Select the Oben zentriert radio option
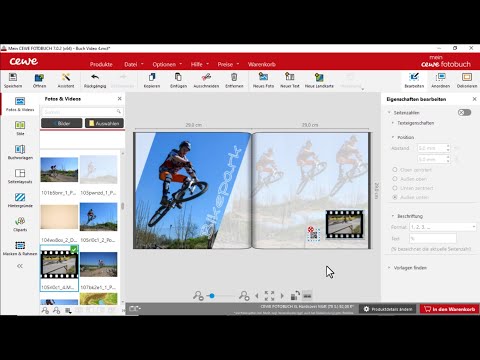The height and width of the screenshot is (360, 480). pos(395,170)
